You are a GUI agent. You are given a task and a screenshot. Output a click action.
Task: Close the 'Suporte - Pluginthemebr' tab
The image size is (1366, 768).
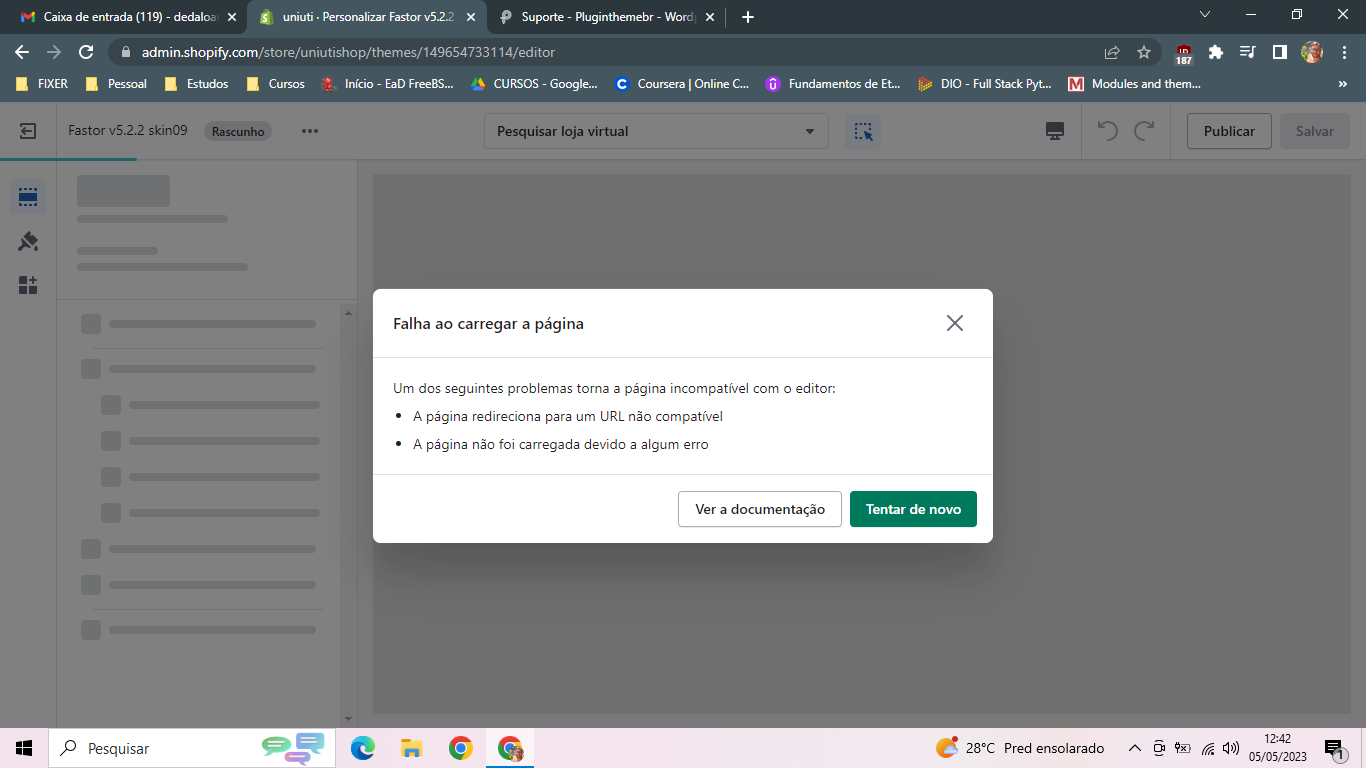(710, 17)
